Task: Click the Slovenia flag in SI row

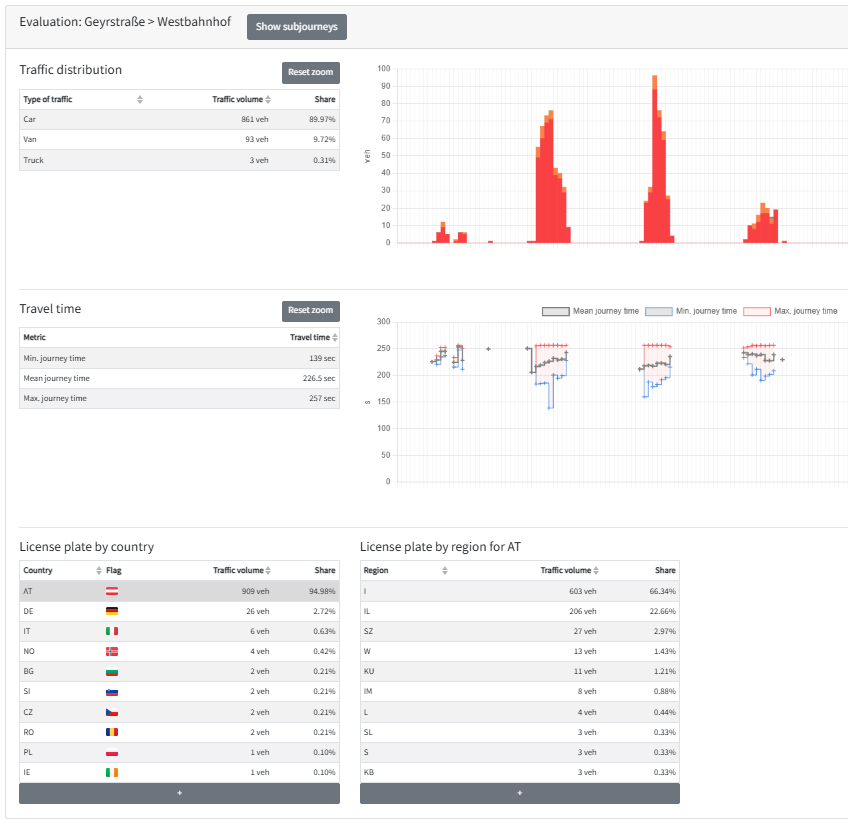Action: coord(112,691)
